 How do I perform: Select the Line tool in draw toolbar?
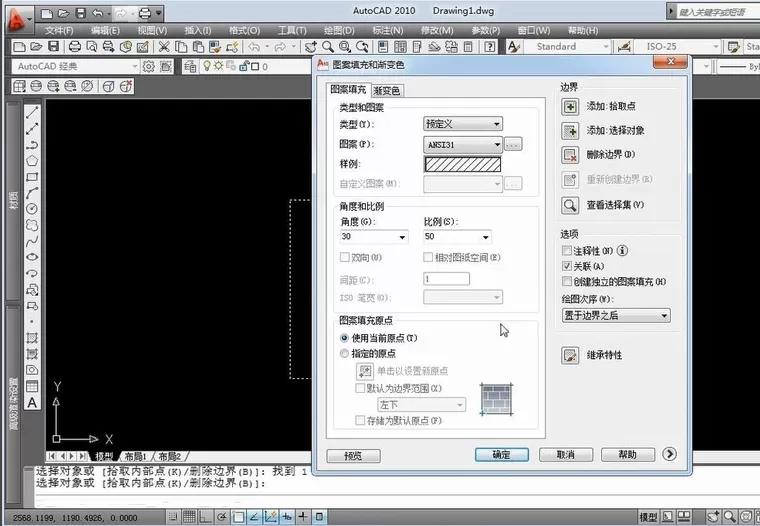[32, 113]
